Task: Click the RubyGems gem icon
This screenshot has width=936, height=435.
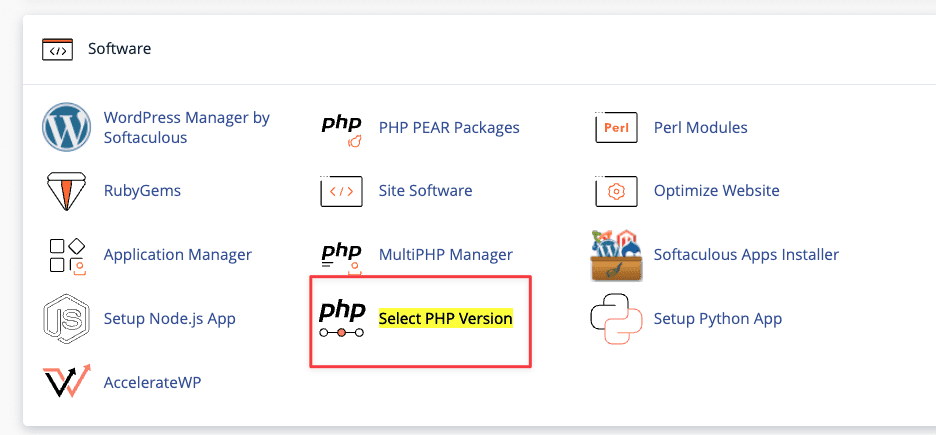Action: pos(67,191)
